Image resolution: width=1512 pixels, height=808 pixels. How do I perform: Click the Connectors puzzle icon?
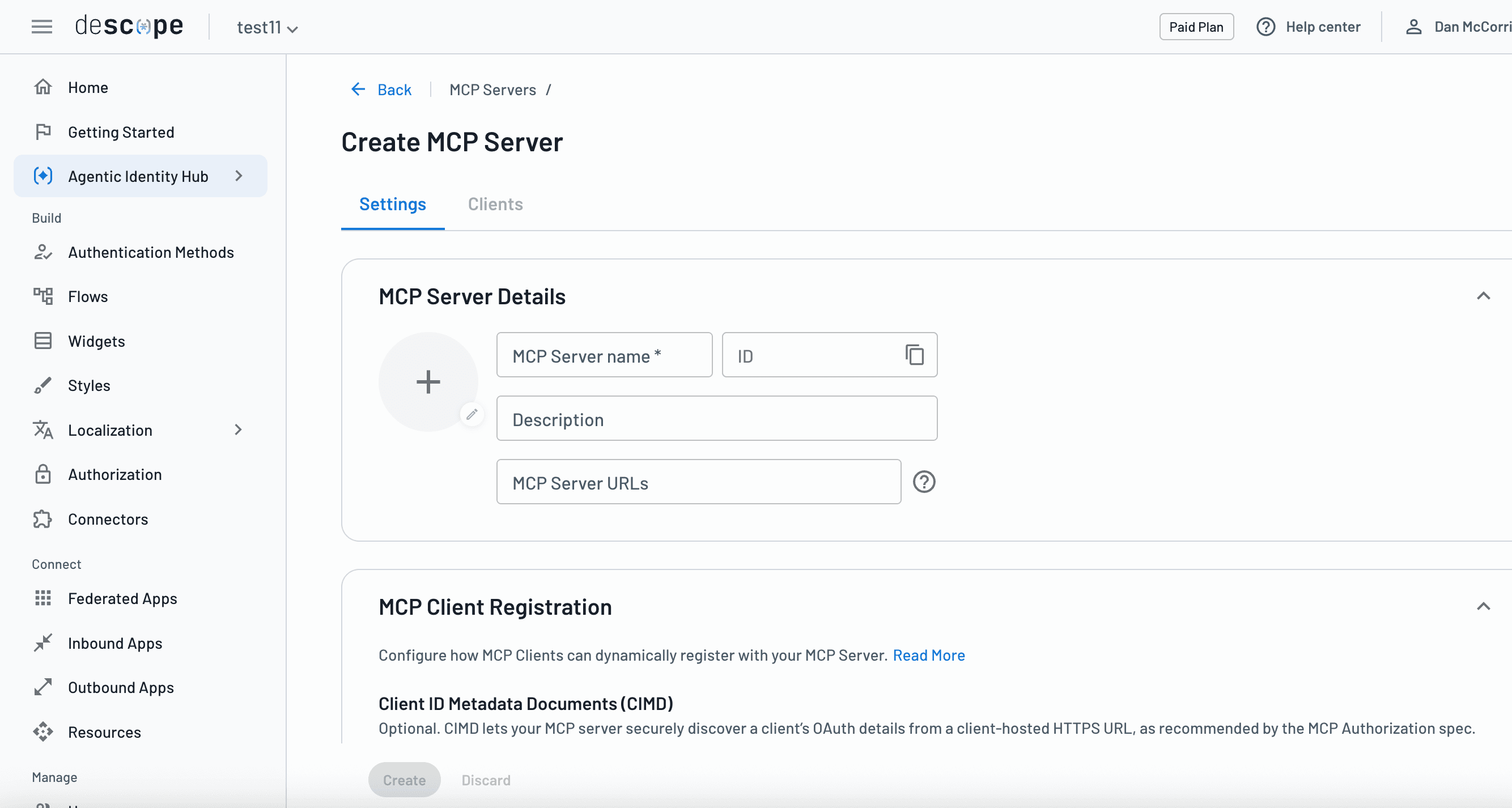pyautogui.click(x=43, y=519)
